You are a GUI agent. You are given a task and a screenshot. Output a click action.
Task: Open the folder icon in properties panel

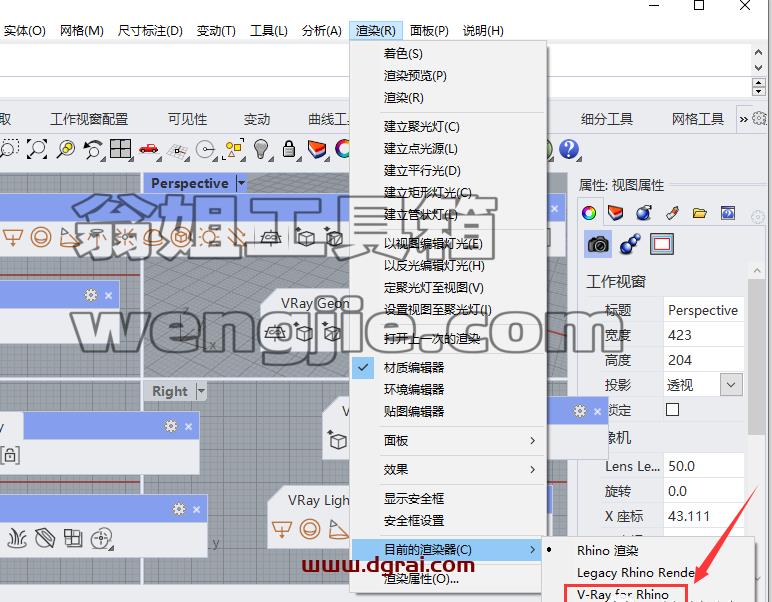tap(700, 213)
